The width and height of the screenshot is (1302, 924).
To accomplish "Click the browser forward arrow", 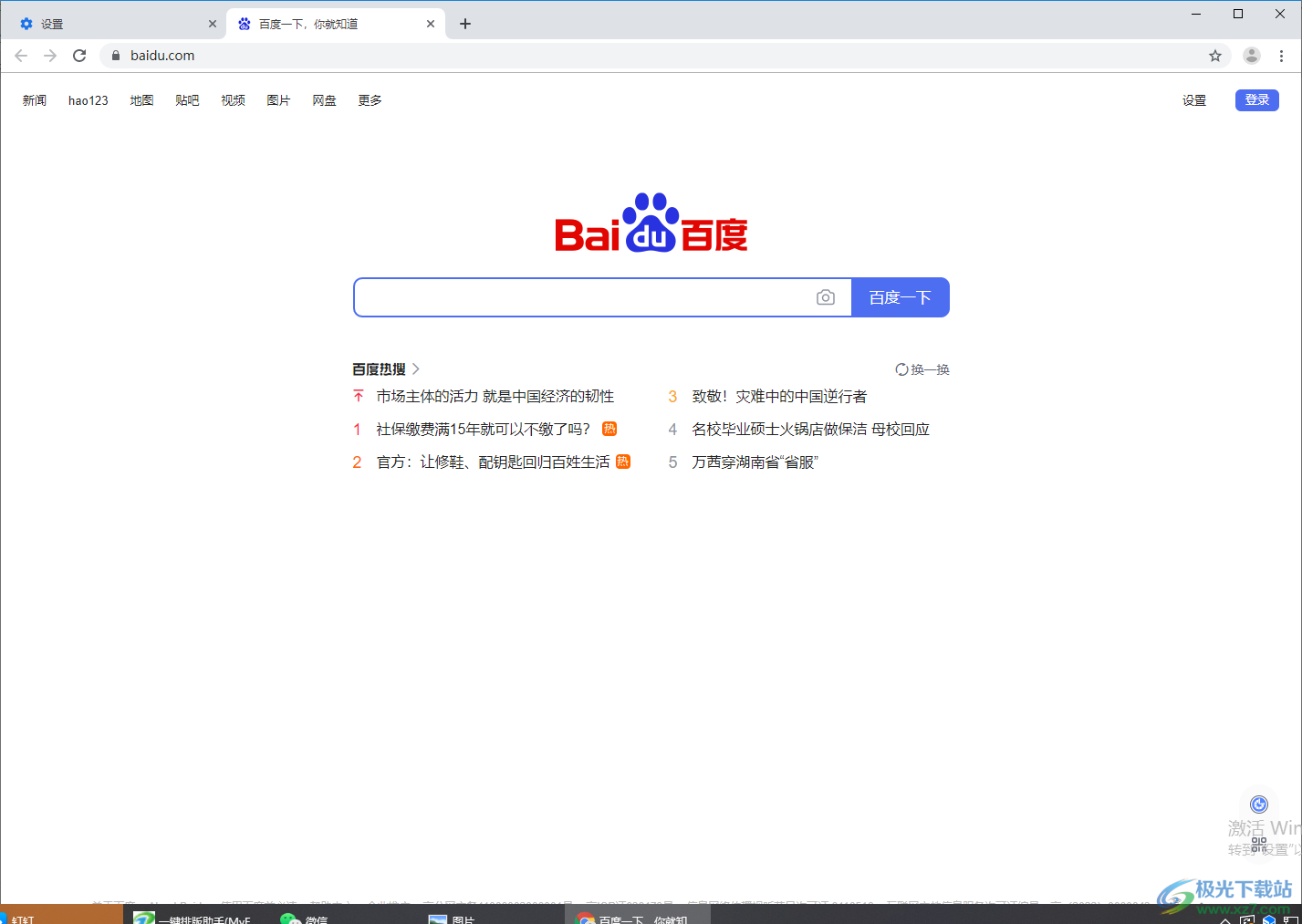I will coord(50,56).
